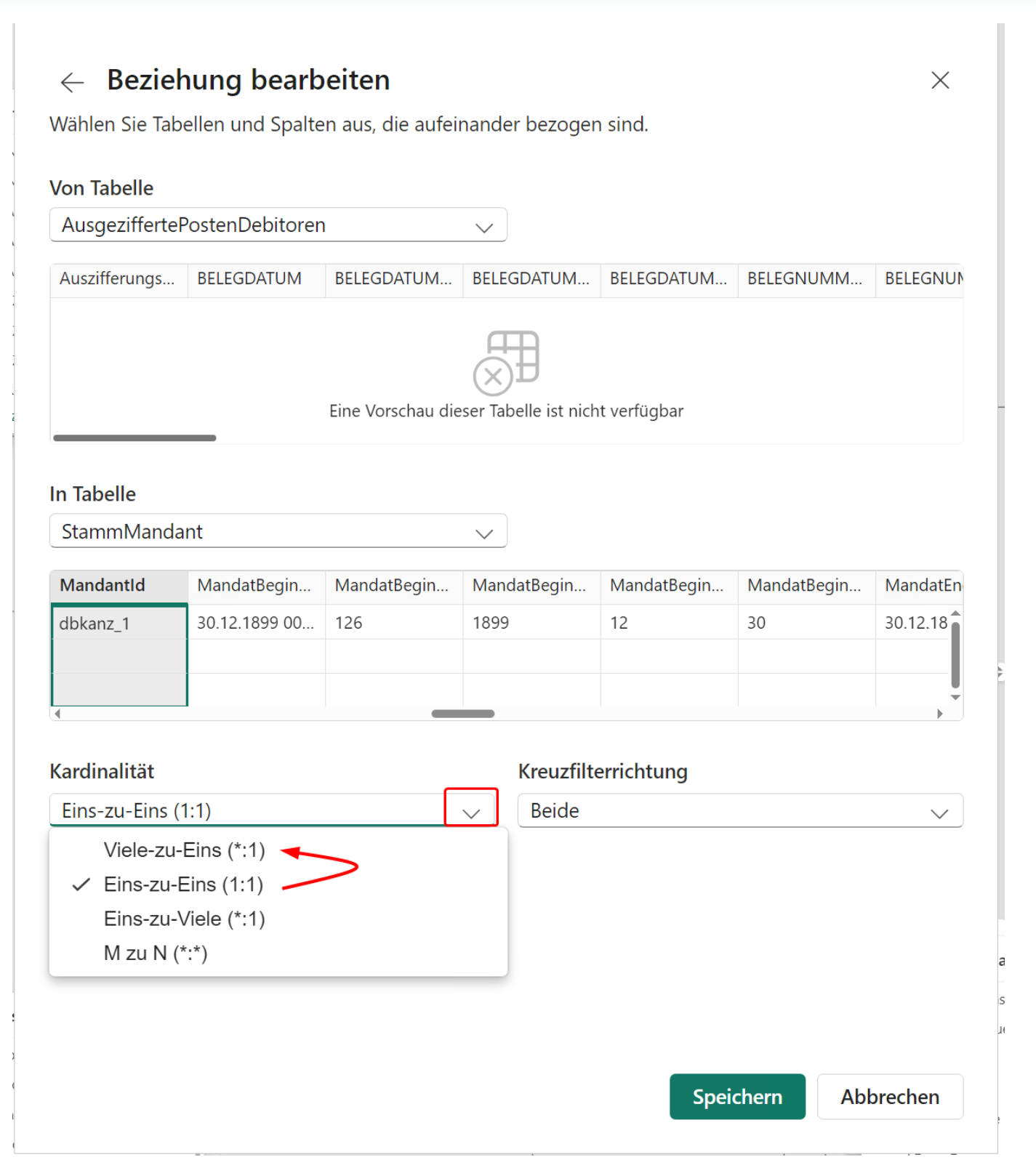Cancel with the Abbrechen button
The height and width of the screenshot is (1173, 1036).
click(890, 1096)
